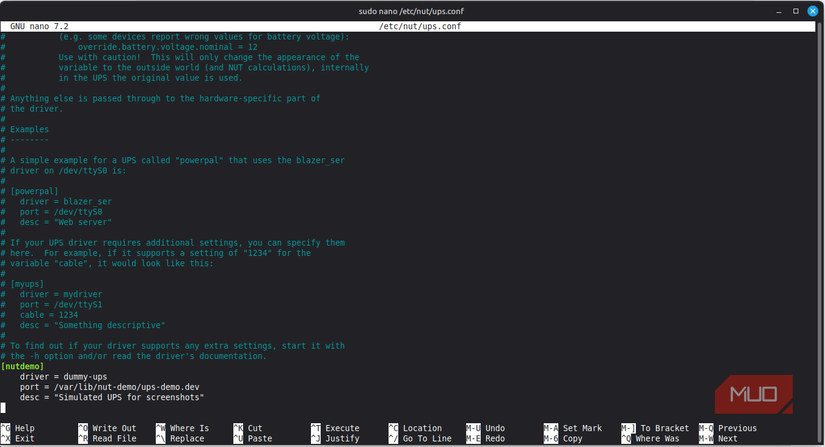Image resolution: width=825 pixels, height=447 pixels.
Task: Click the ^T Execute shortcut
Action: coord(335,428)
